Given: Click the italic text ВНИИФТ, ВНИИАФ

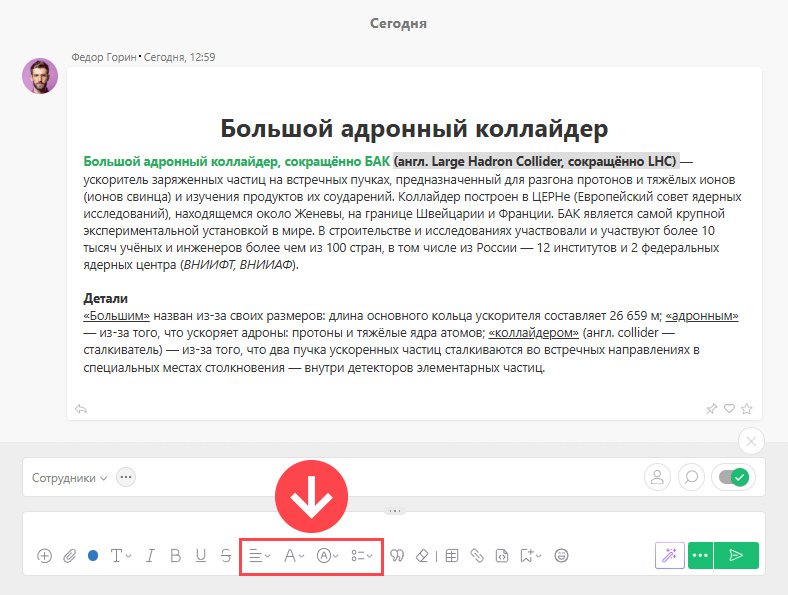Looking at the screenshot, I should coord(238,264).
